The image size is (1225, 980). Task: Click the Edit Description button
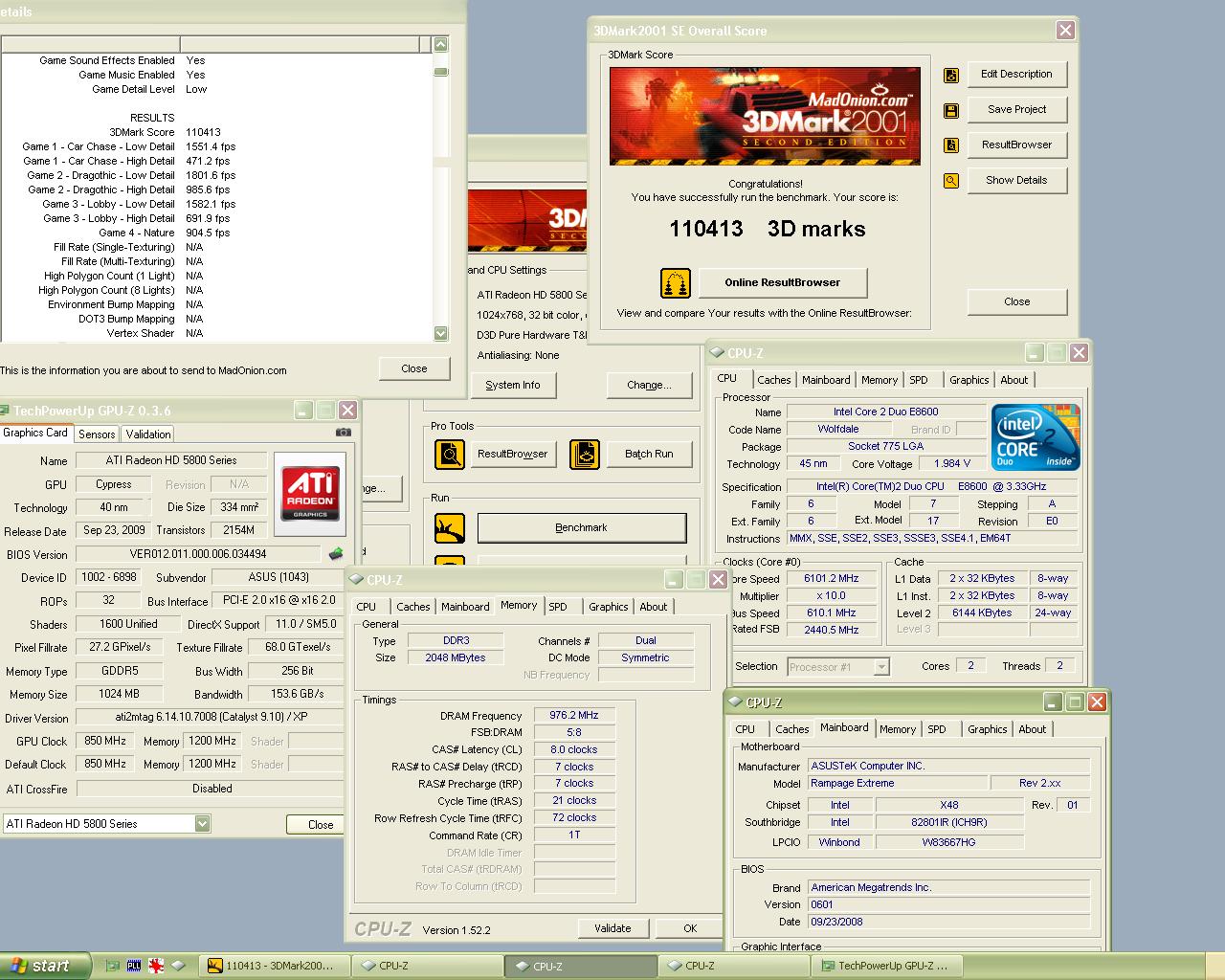click(x=1016, y=75)
